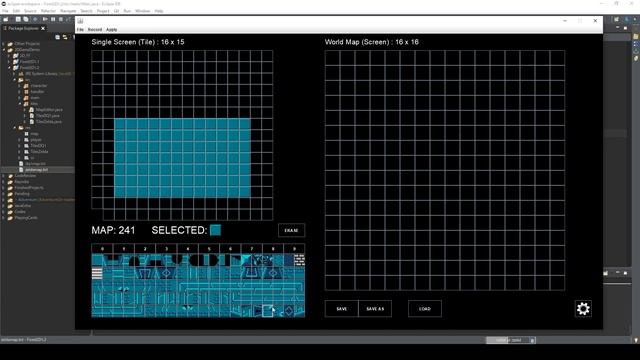The width and height of the screenshot is (640, 360).
Task: Collapse the src folder node
Action: coord(14,80)
